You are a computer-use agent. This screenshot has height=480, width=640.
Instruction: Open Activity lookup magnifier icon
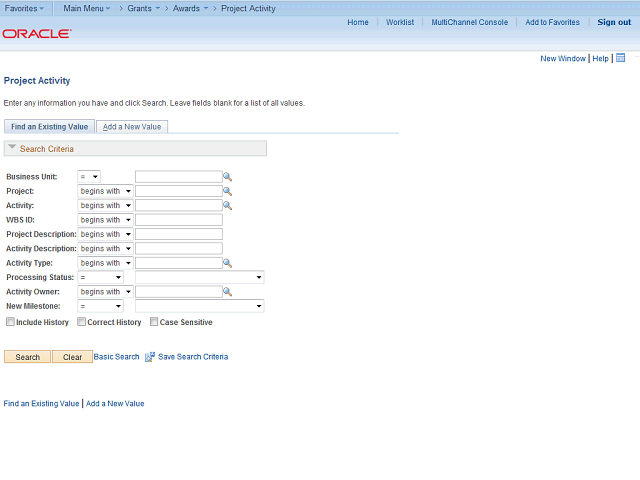click(x=227, y=205)
